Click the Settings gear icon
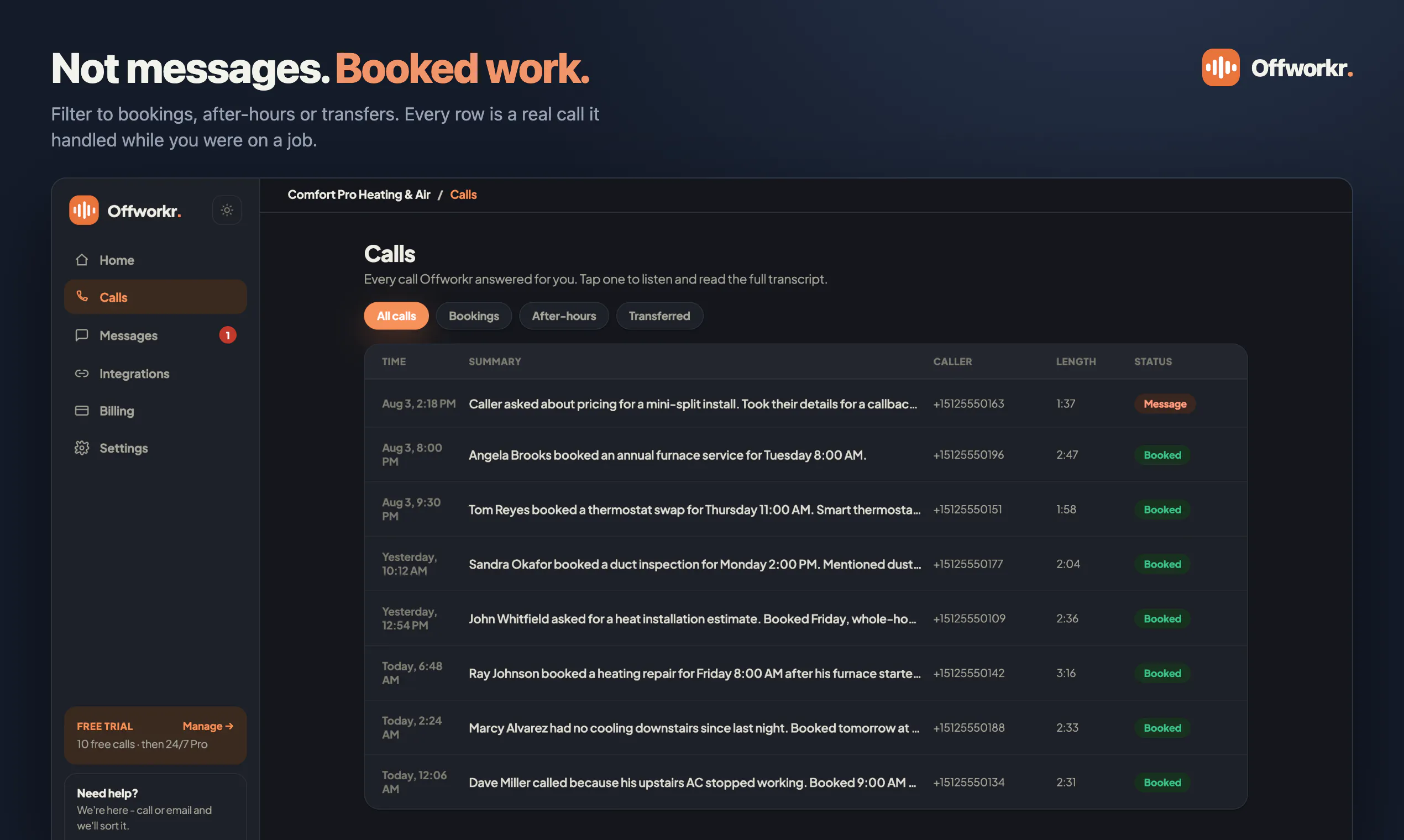Screen dimensions: 1404x840 (x=82, y=448)
